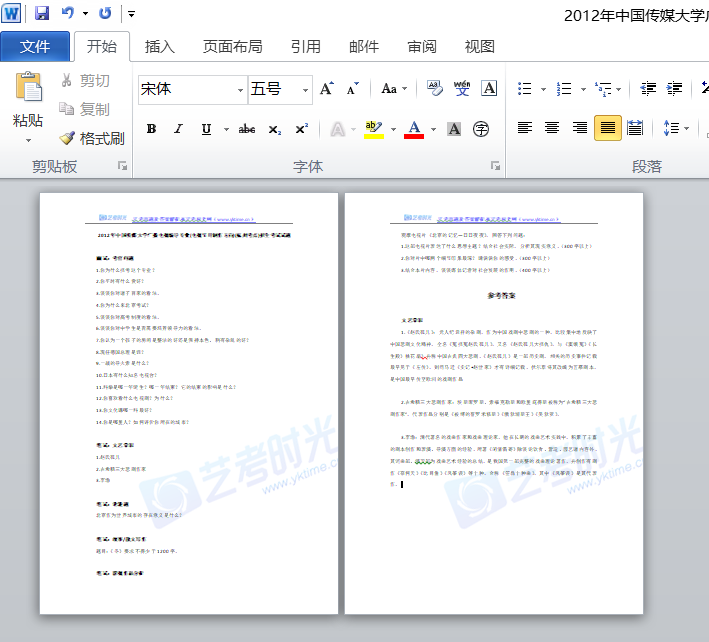Apply strikethrough text formatting
This screenshot has width=709, height=642.
(x=246, y=129)
